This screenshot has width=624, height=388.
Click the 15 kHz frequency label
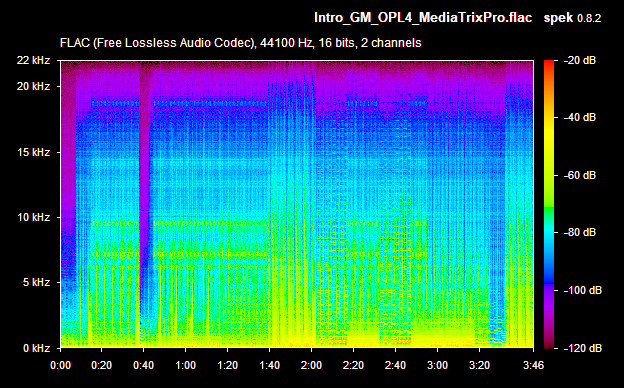33,152
